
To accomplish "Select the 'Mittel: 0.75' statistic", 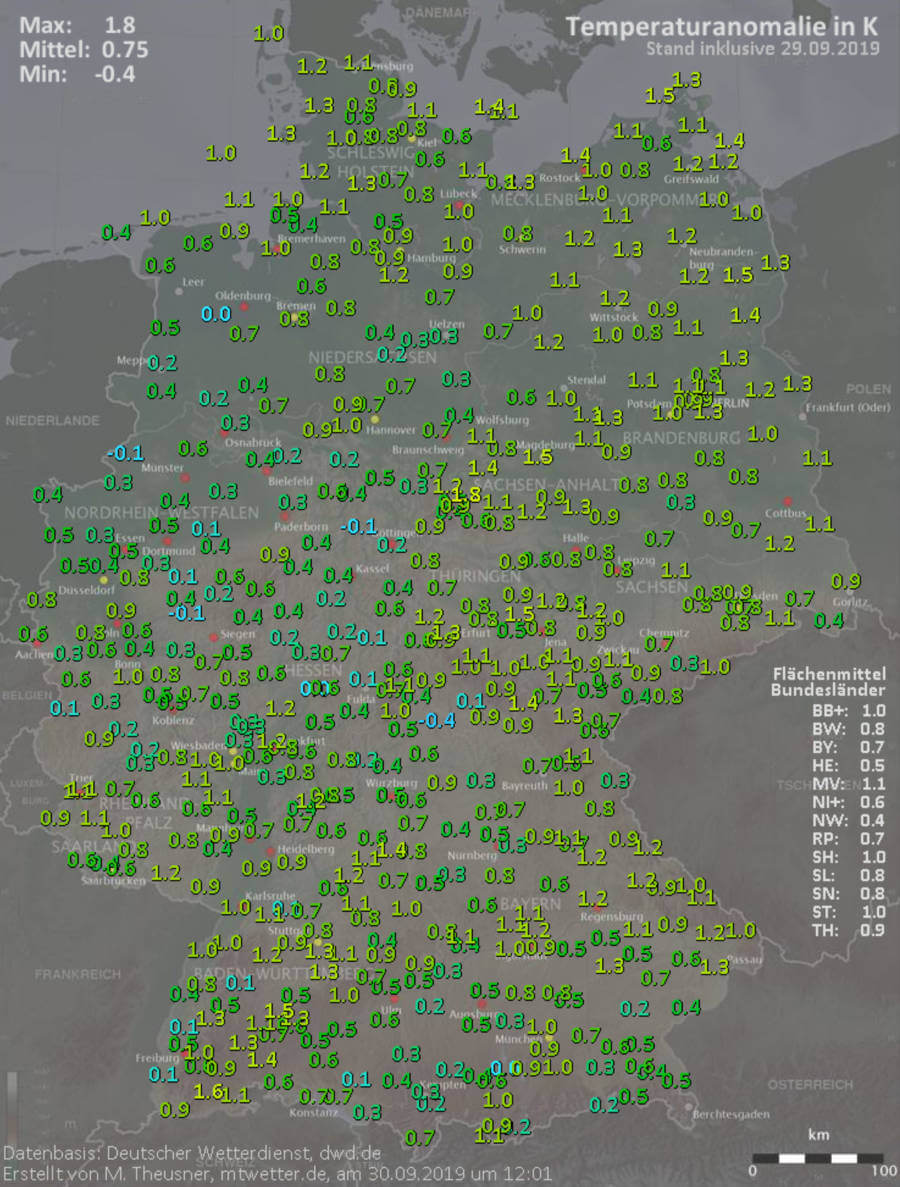I will click(x=83, y=50).
